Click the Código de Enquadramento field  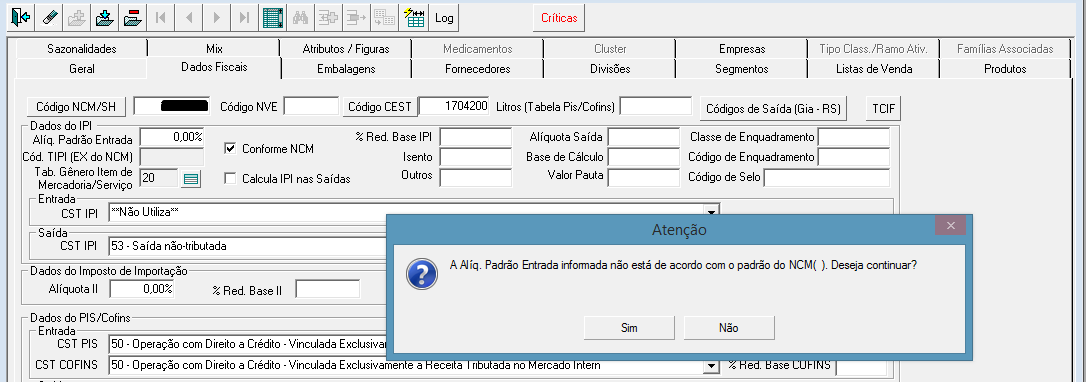pyautogui.click(x=853, y=157)
